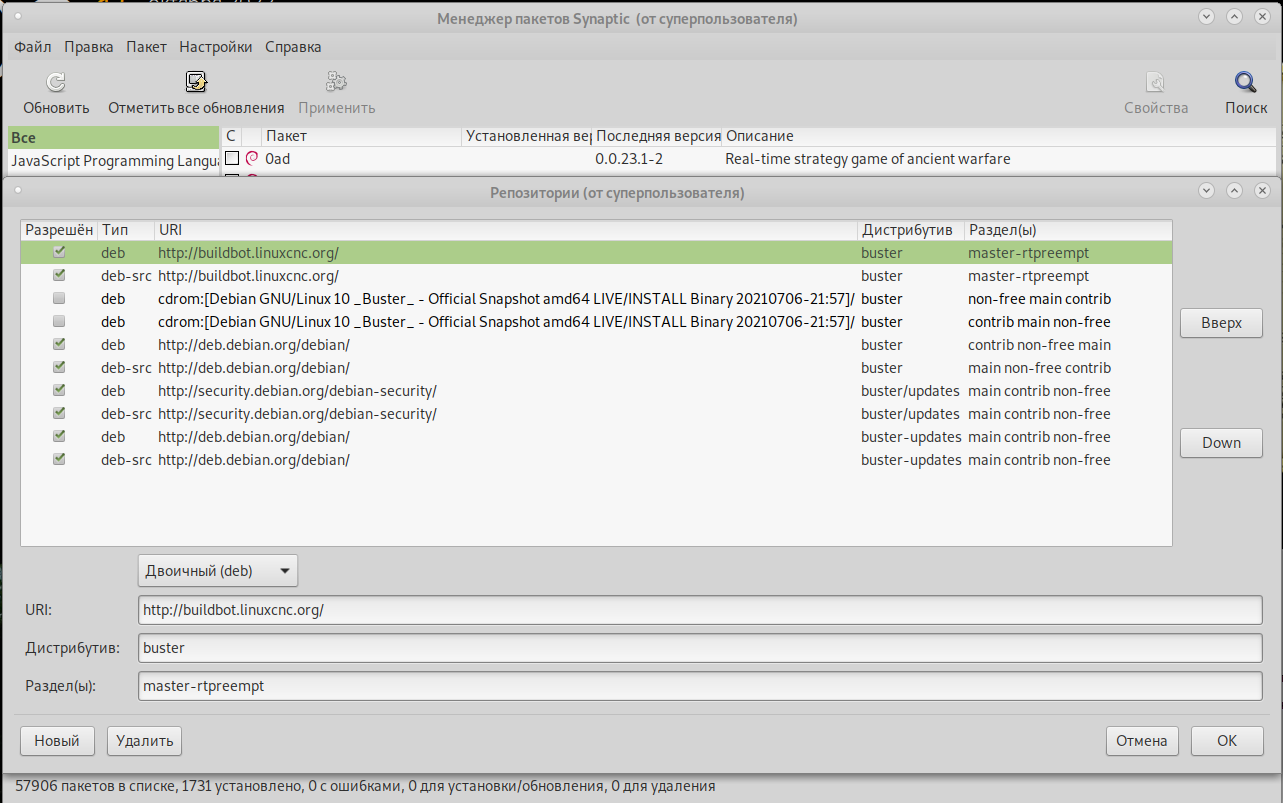
Task: Move the selected repository with the Down button
Action: click(1221, 443)
